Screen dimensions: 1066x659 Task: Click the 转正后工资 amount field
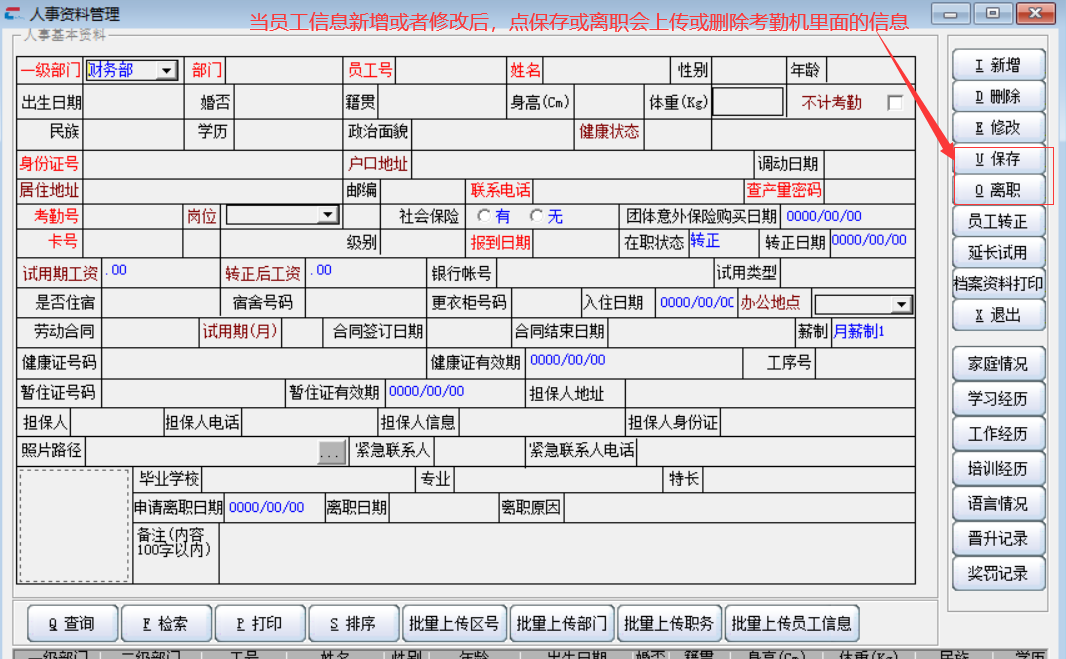pos(366,273)
